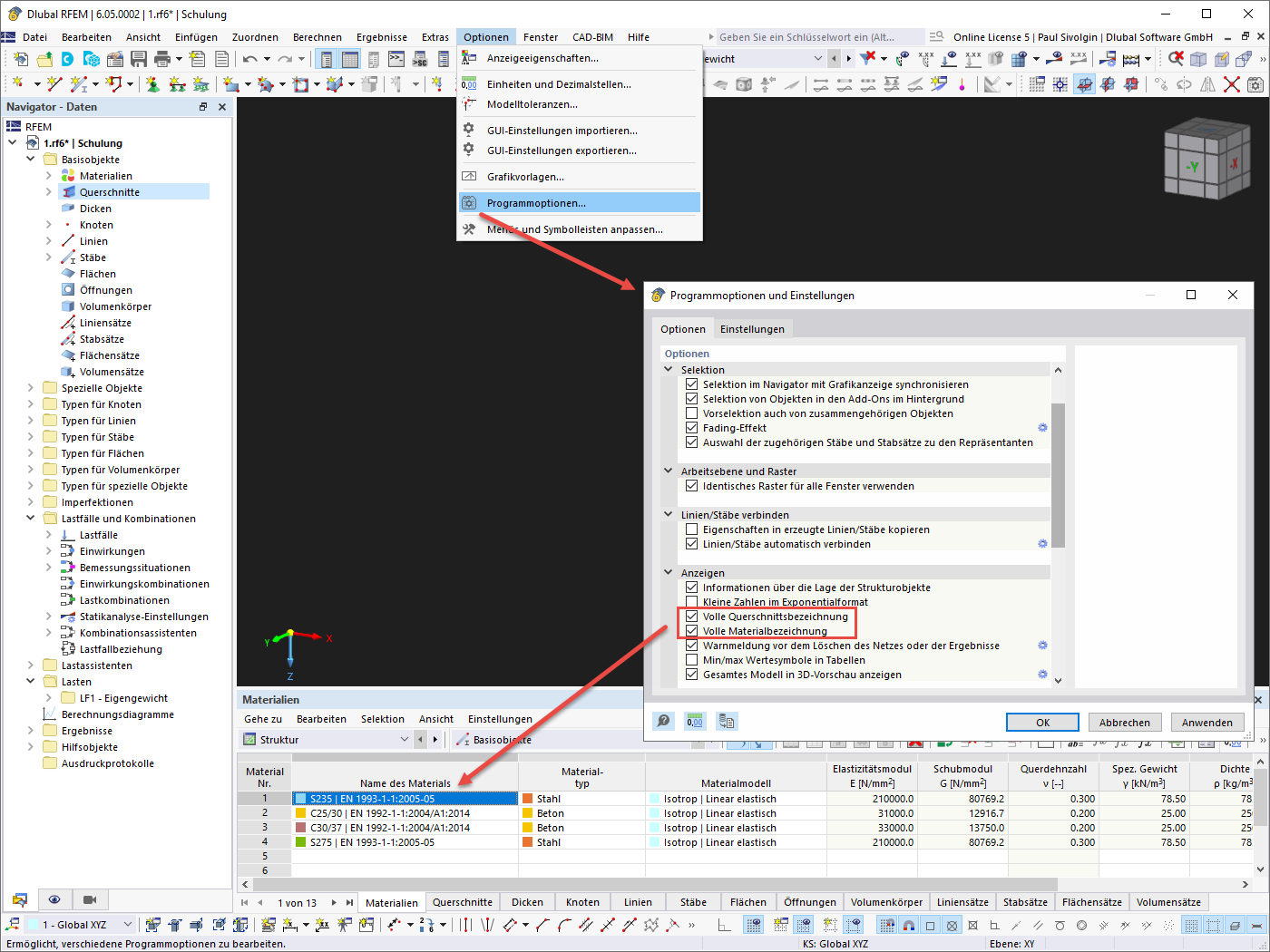This screenshot has width=1270, height=952.
Task: Click the delete filter icon with red X
Action: (868, 59)
